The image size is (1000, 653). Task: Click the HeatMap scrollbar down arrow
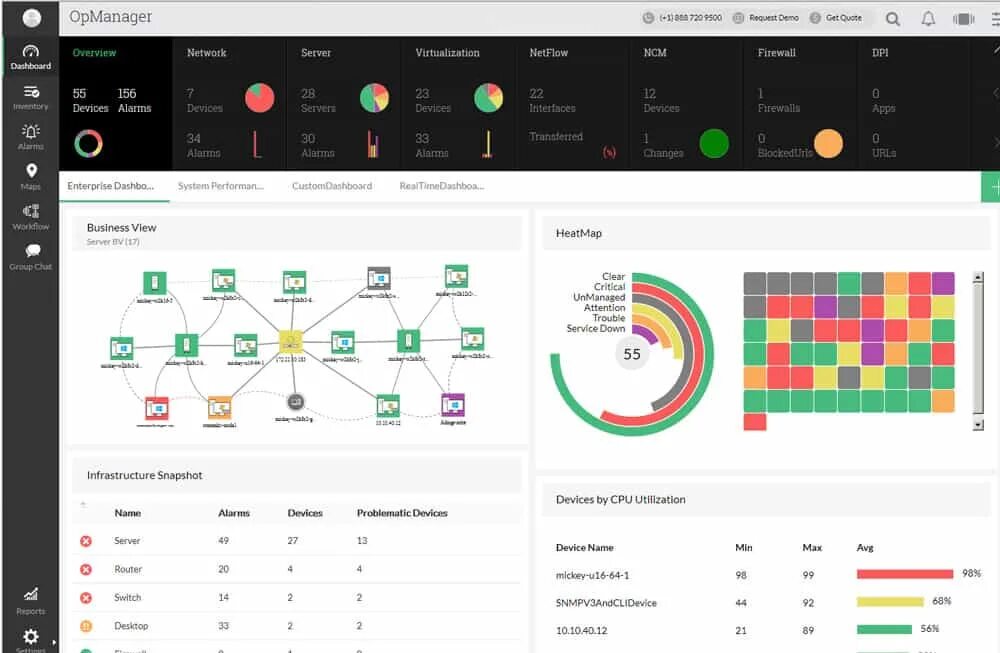click(x=978, y=425)
